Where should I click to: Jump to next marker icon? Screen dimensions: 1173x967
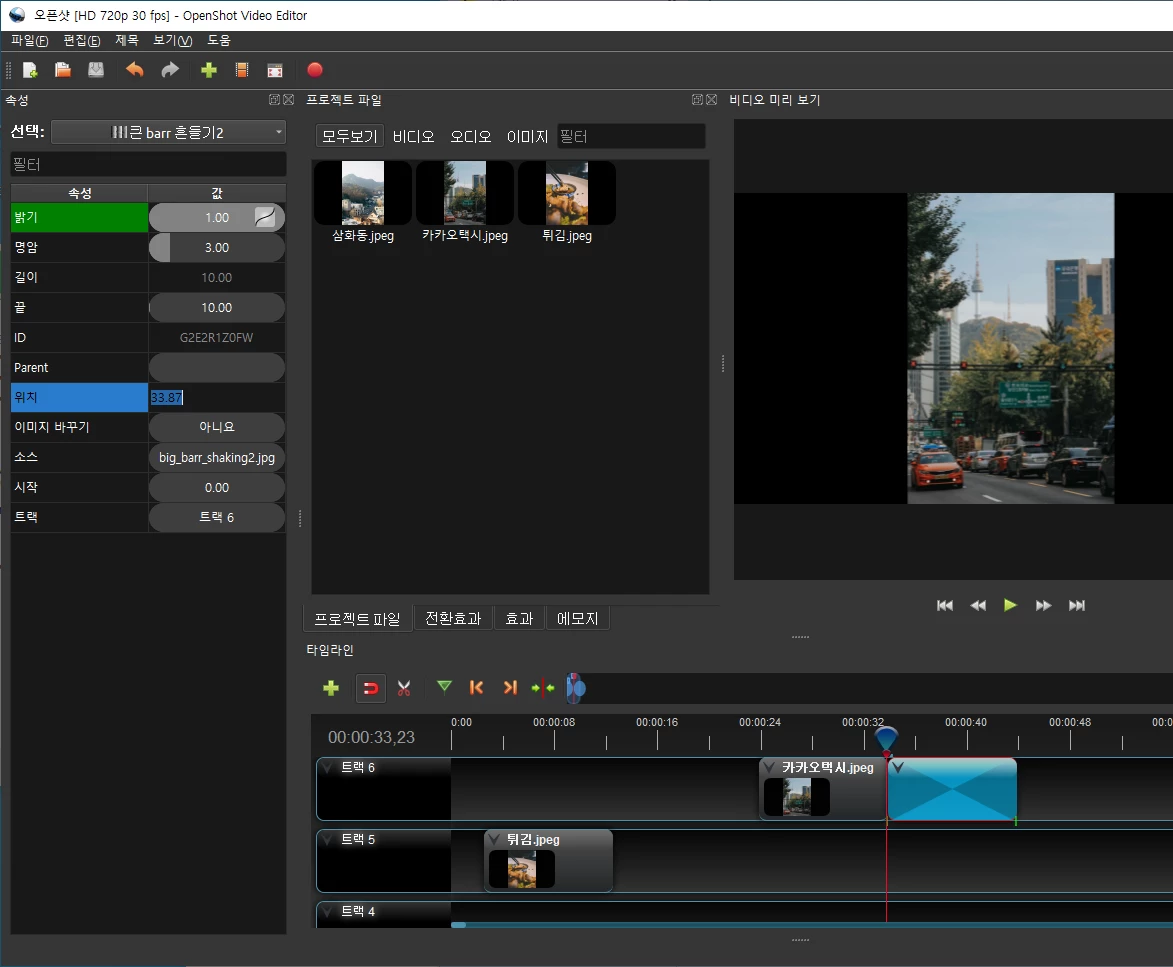click(x=509, y=687)
